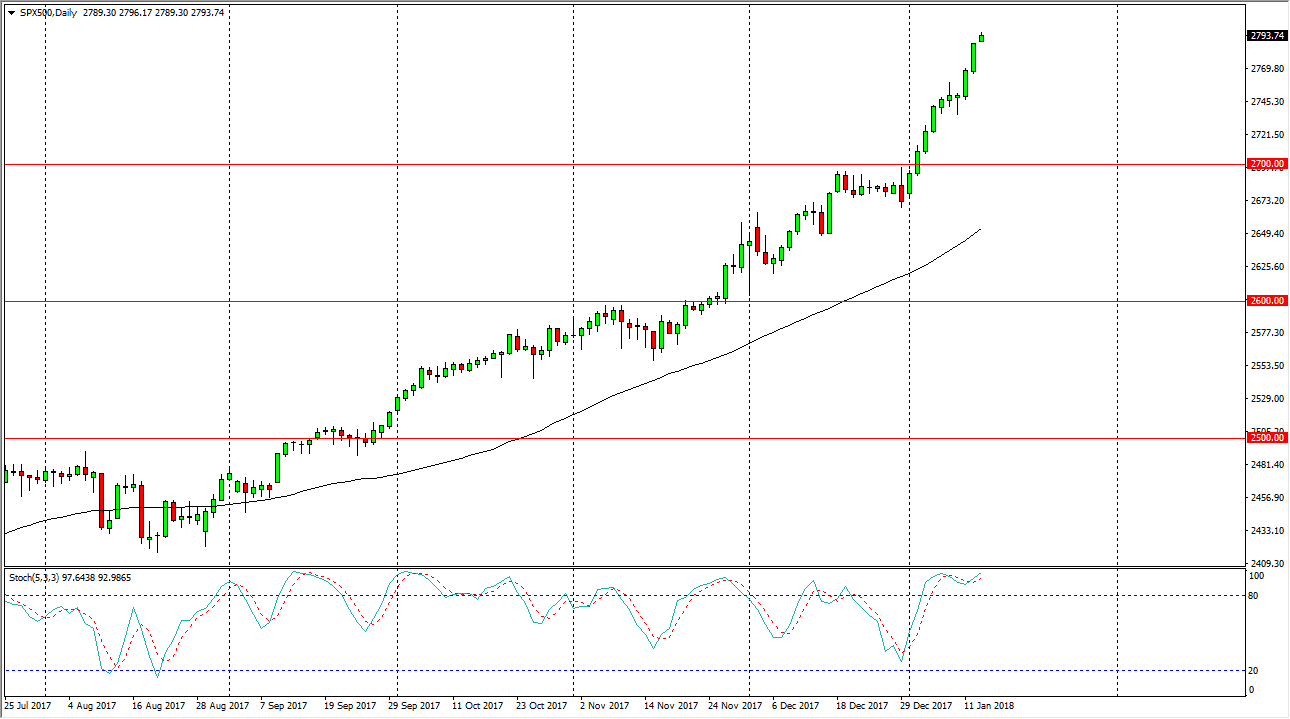Click the divider between chart and stochastic panel
This screenshot has height=719, width=1290.
tap(600, 566)
